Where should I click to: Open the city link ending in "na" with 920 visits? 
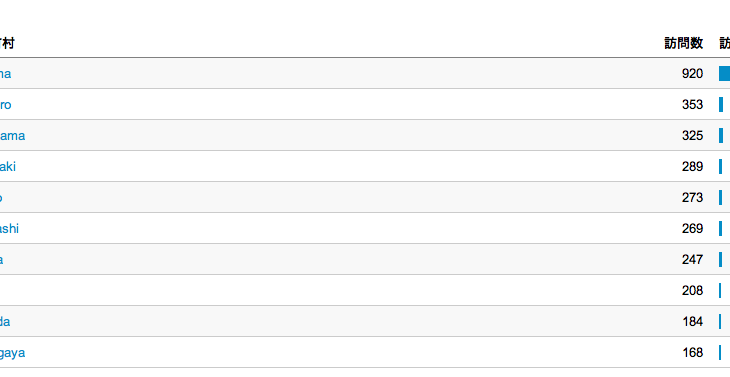click(x=5, y=74)
